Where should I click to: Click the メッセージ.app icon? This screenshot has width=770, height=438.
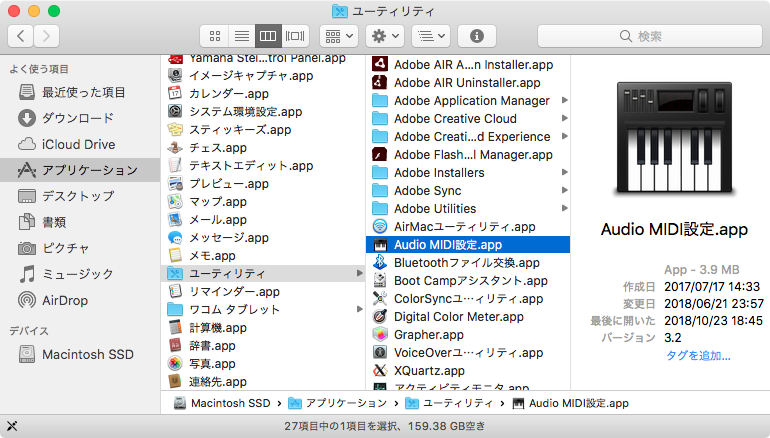tap(175, 238)
